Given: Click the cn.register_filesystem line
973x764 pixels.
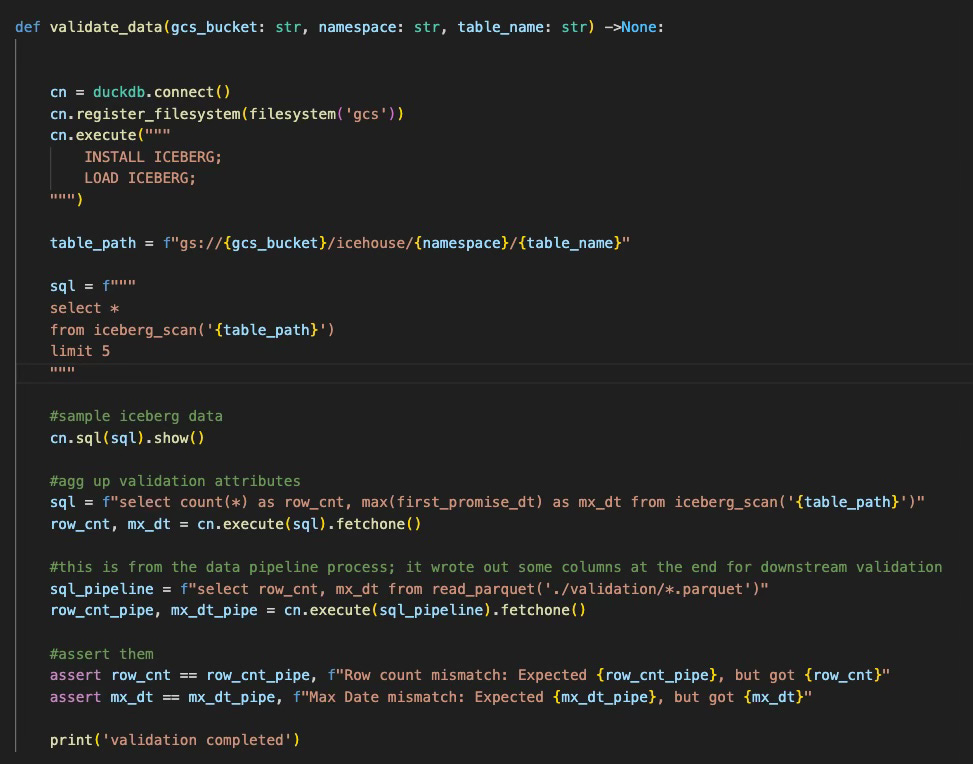Looking at the screenshot, I should (x=227, y=114).
